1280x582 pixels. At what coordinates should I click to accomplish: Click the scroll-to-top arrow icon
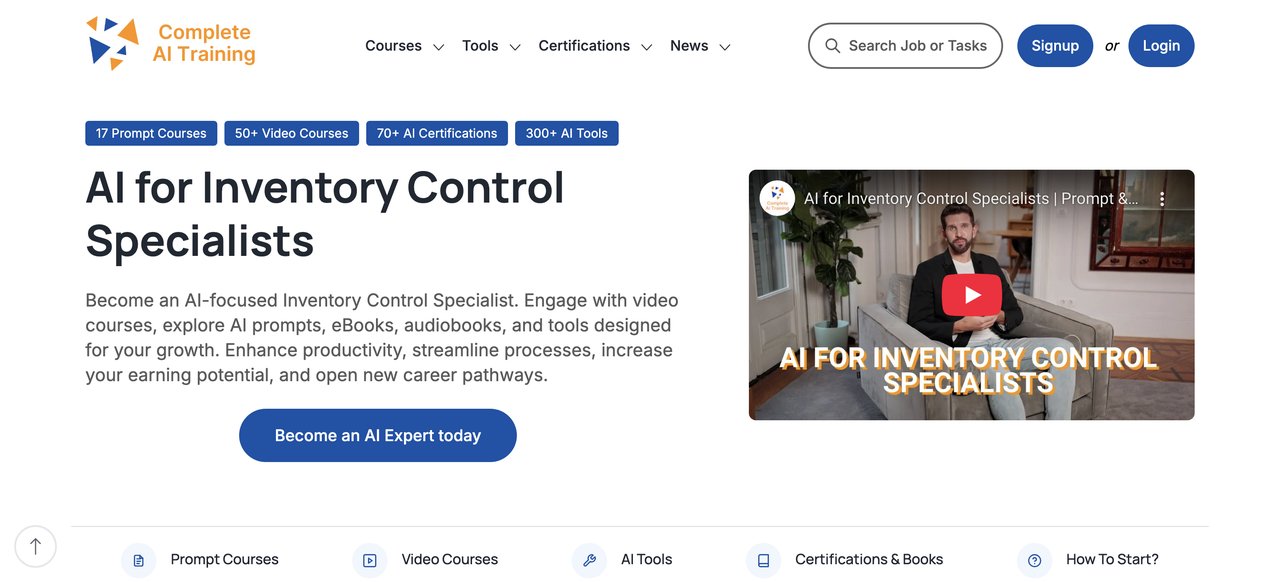tap(36, 546)
